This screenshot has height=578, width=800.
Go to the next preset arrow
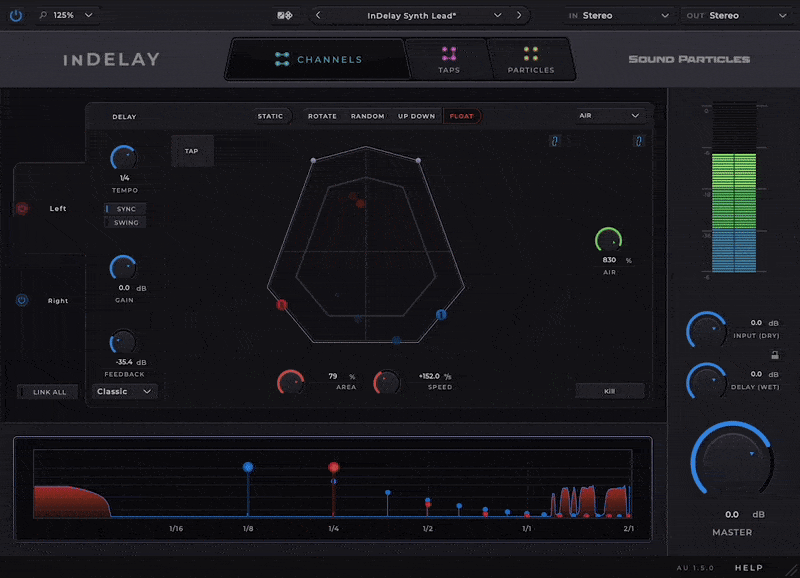pos(519,15)
